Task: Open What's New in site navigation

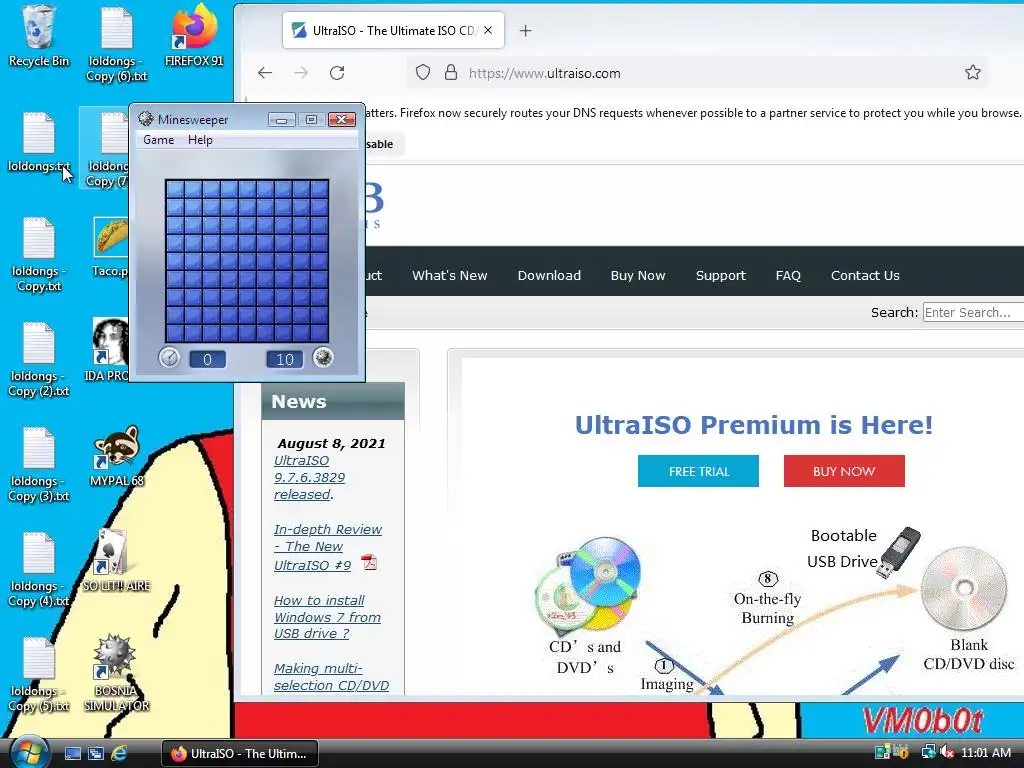Action: pyautogui.click(x=449, y=276)
